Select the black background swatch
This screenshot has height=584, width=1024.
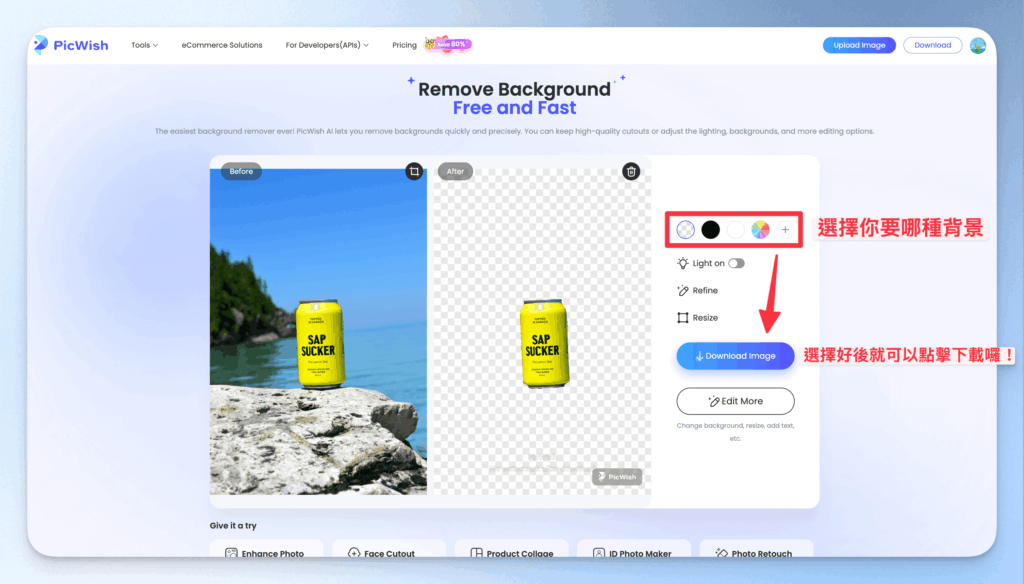pyautogui.click(x=710, y=229)
